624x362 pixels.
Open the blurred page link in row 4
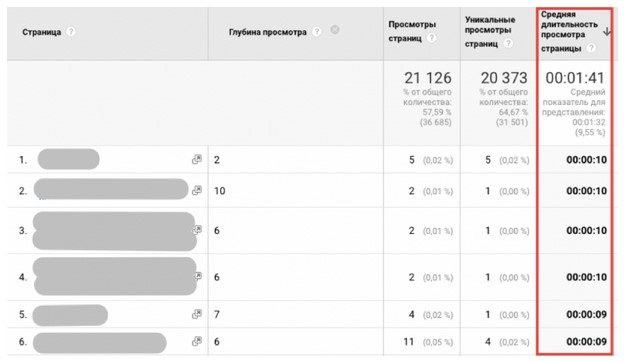click(115, 276)
